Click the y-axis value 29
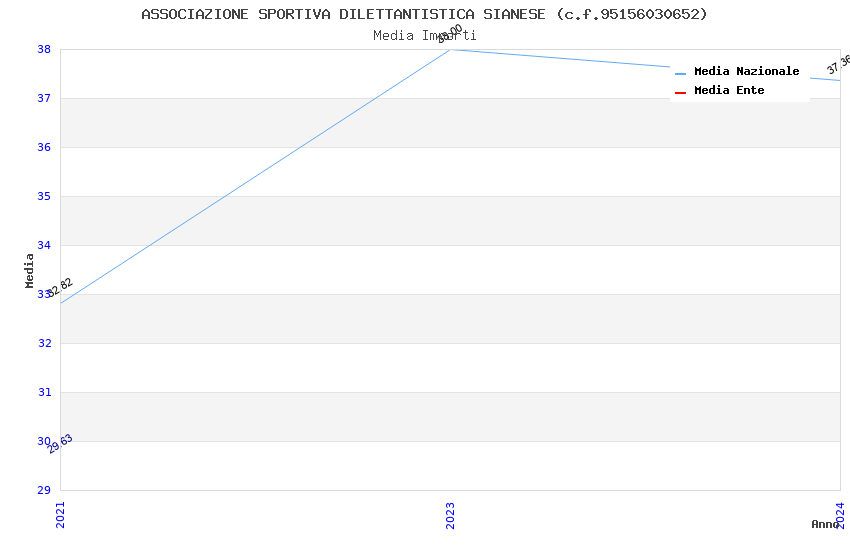 (x=44, y=490)
